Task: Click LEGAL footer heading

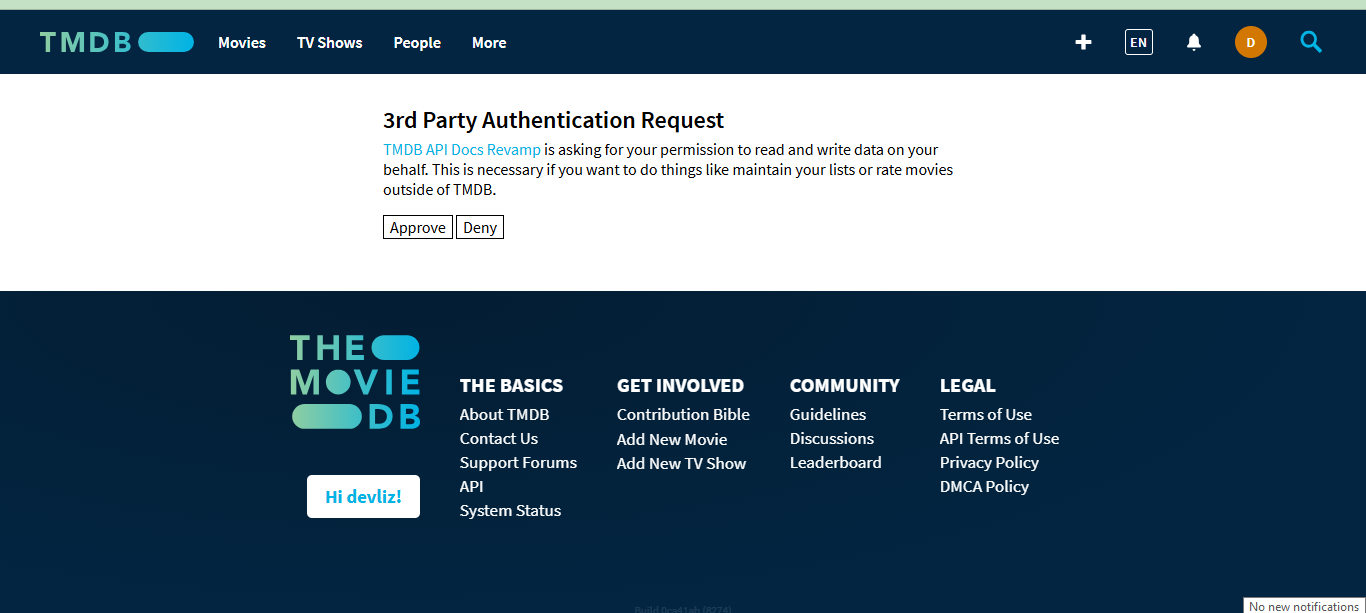Action: click(x=968, y=385)
